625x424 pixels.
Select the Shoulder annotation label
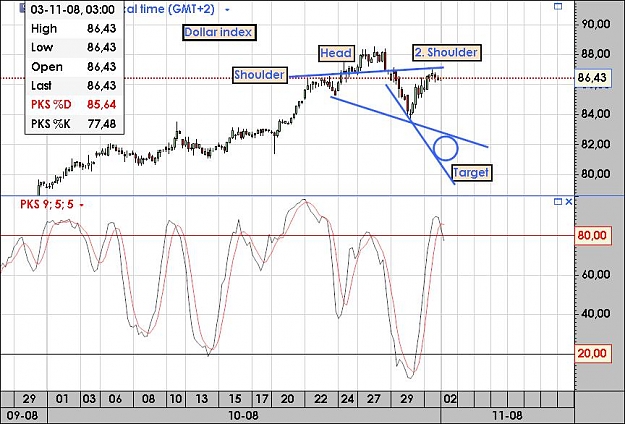click(259, 75)
